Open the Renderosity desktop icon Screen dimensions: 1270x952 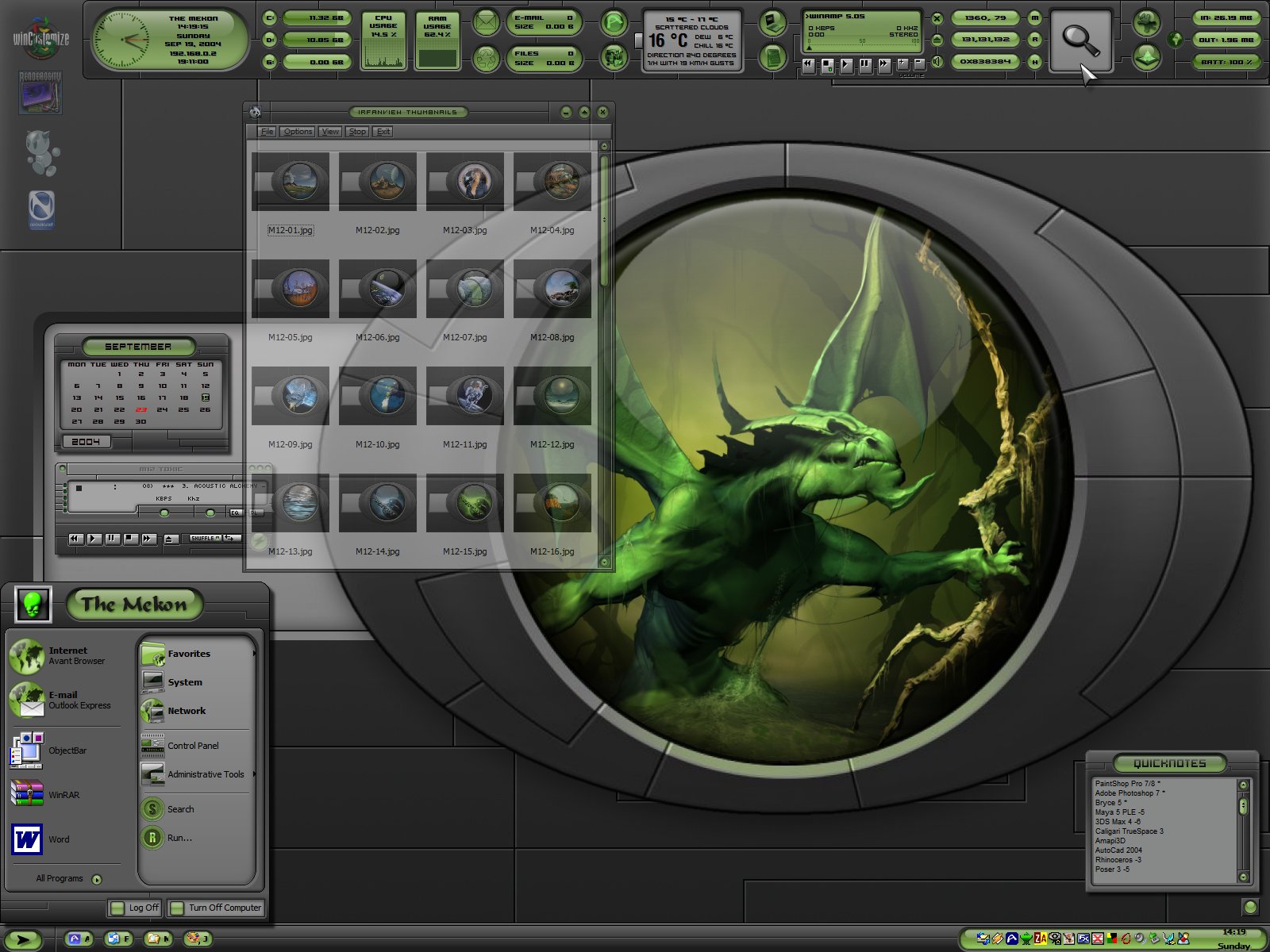tap(40, 93)
